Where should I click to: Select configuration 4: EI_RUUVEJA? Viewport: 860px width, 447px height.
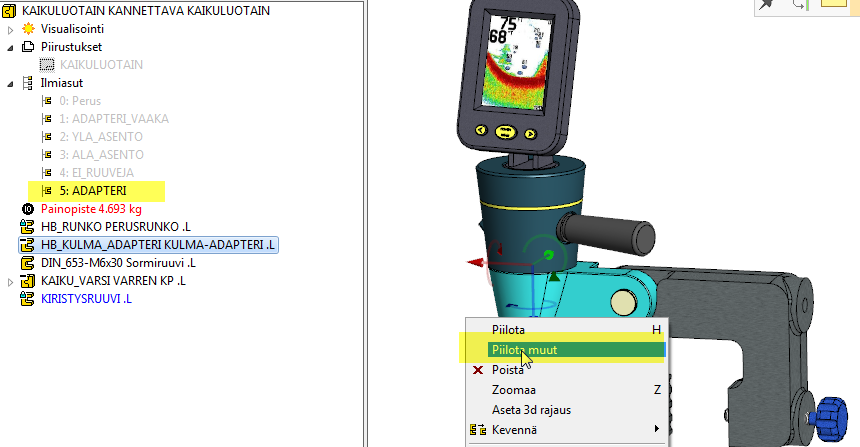coord(97,173)
